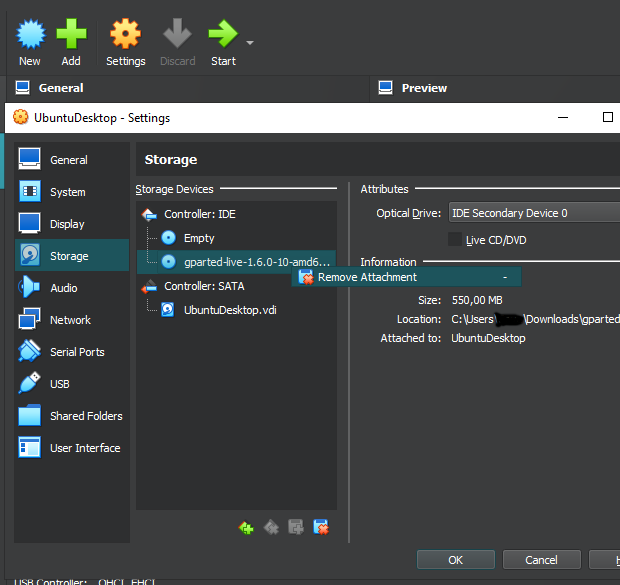Click the Remove Attachment context menu item
620x585 pixels.
coord(406,277)
